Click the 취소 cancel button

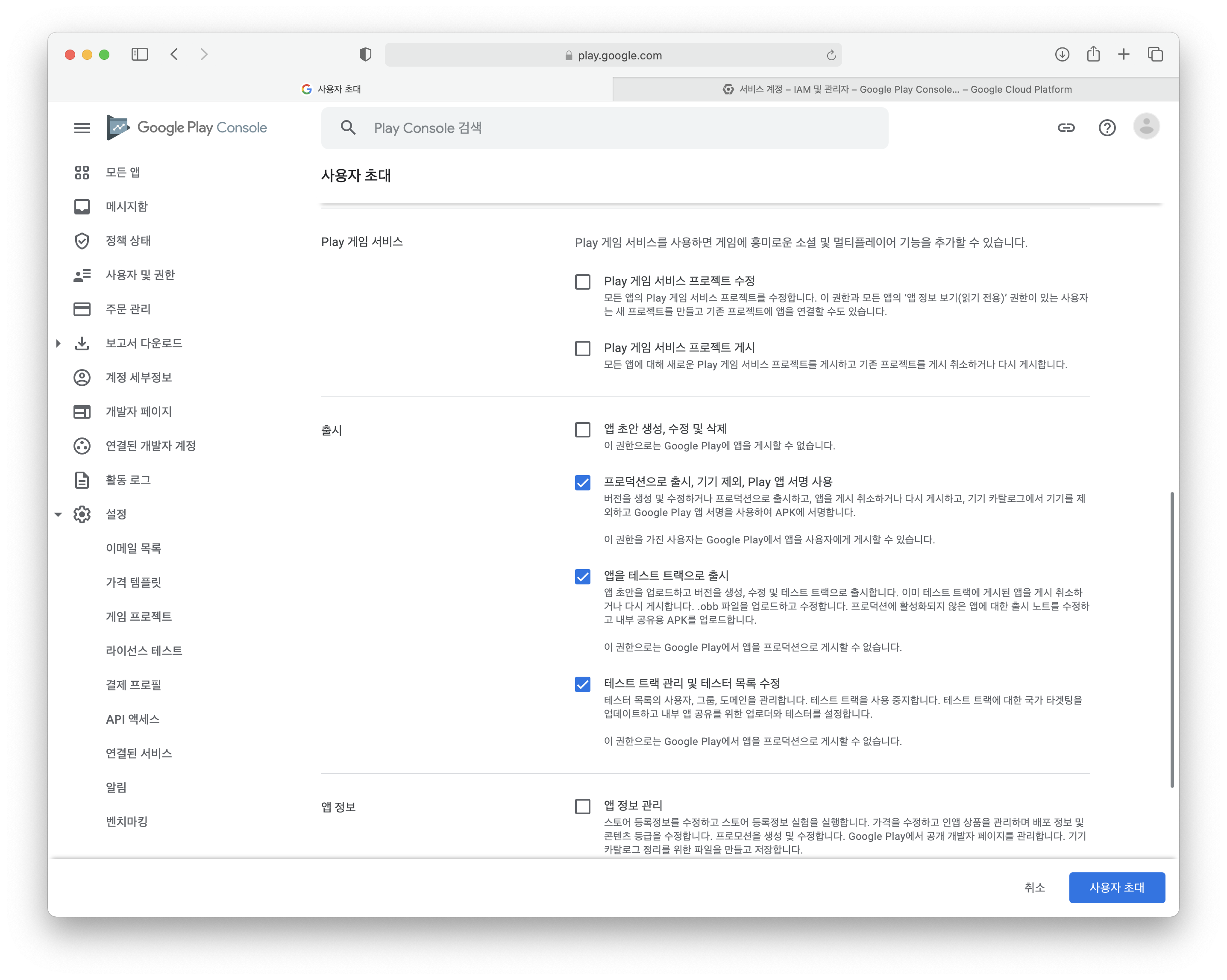coord(1034,887)
